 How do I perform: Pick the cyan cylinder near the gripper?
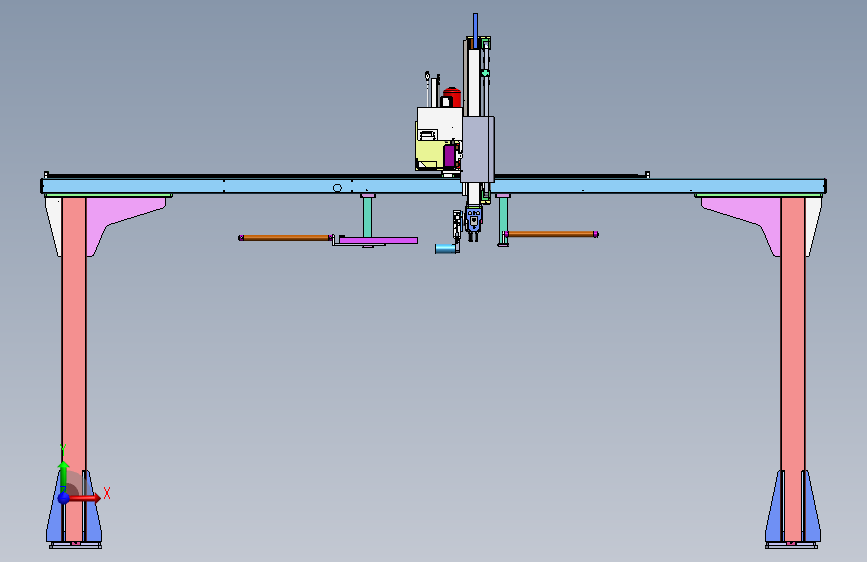tap(445, 249)
